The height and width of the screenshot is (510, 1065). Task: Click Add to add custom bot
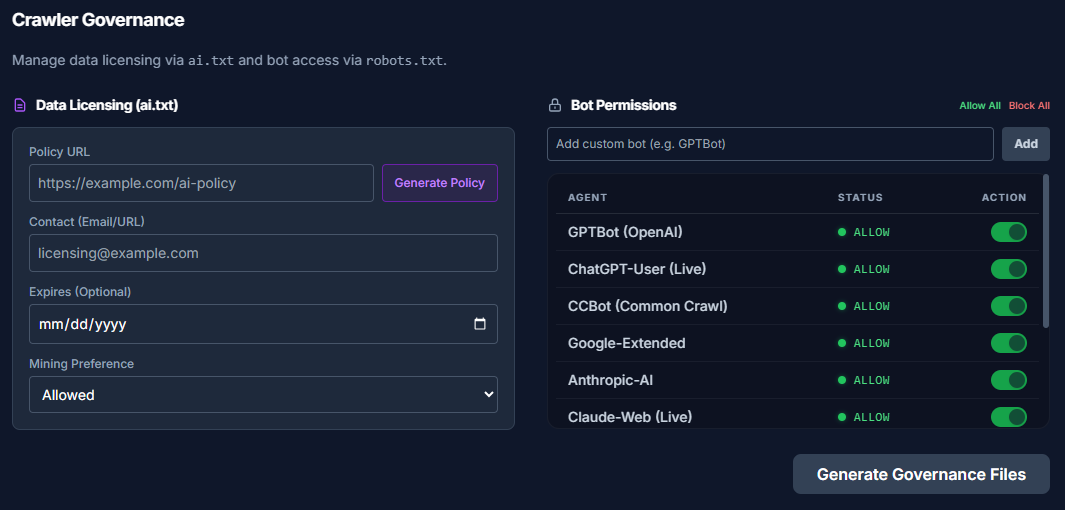tap(1026, 144)
